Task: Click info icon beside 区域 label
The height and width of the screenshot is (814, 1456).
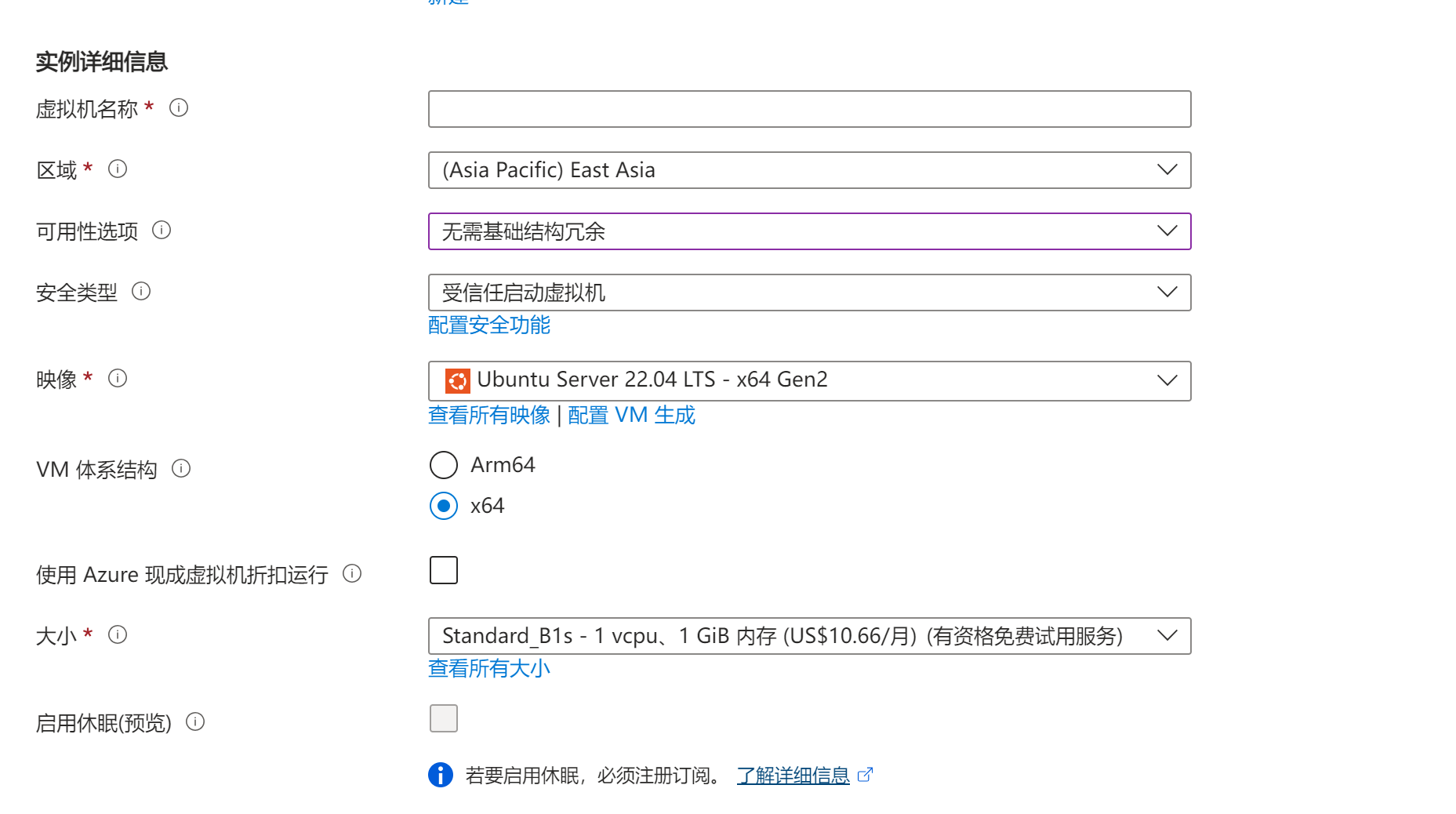Action: (118, 169)
